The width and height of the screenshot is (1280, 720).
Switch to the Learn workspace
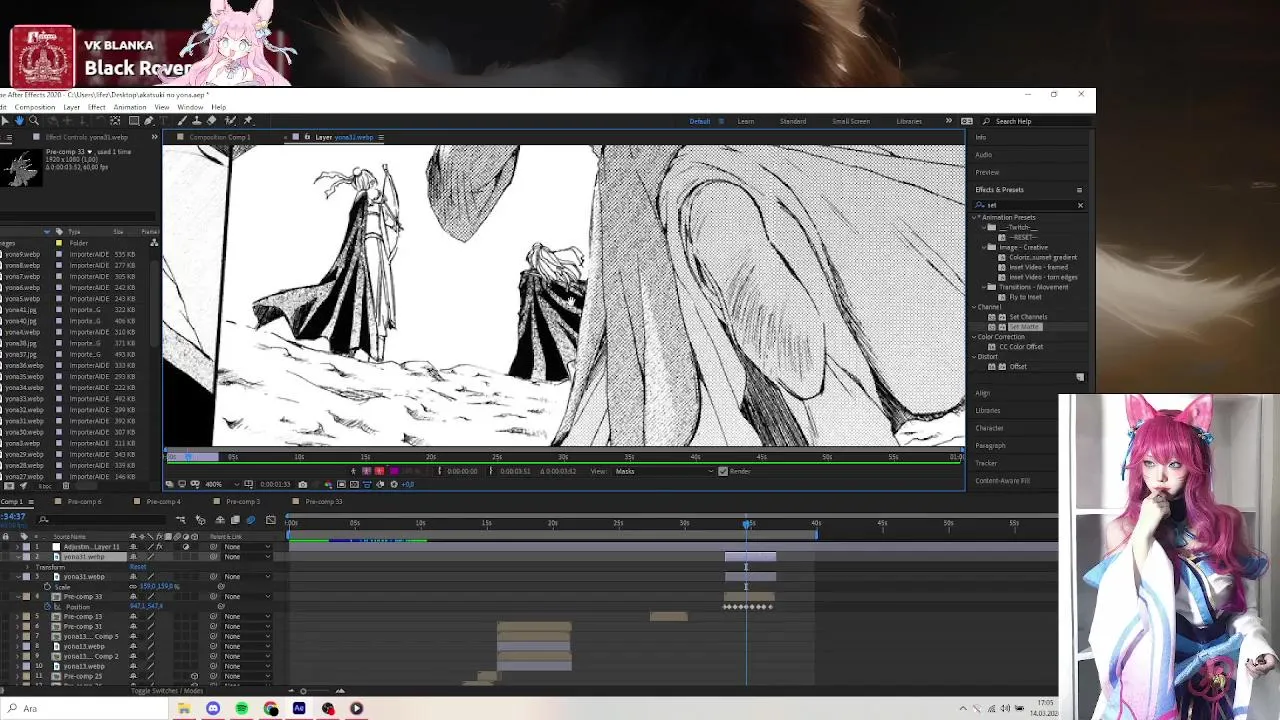click(x=745, y=121)
